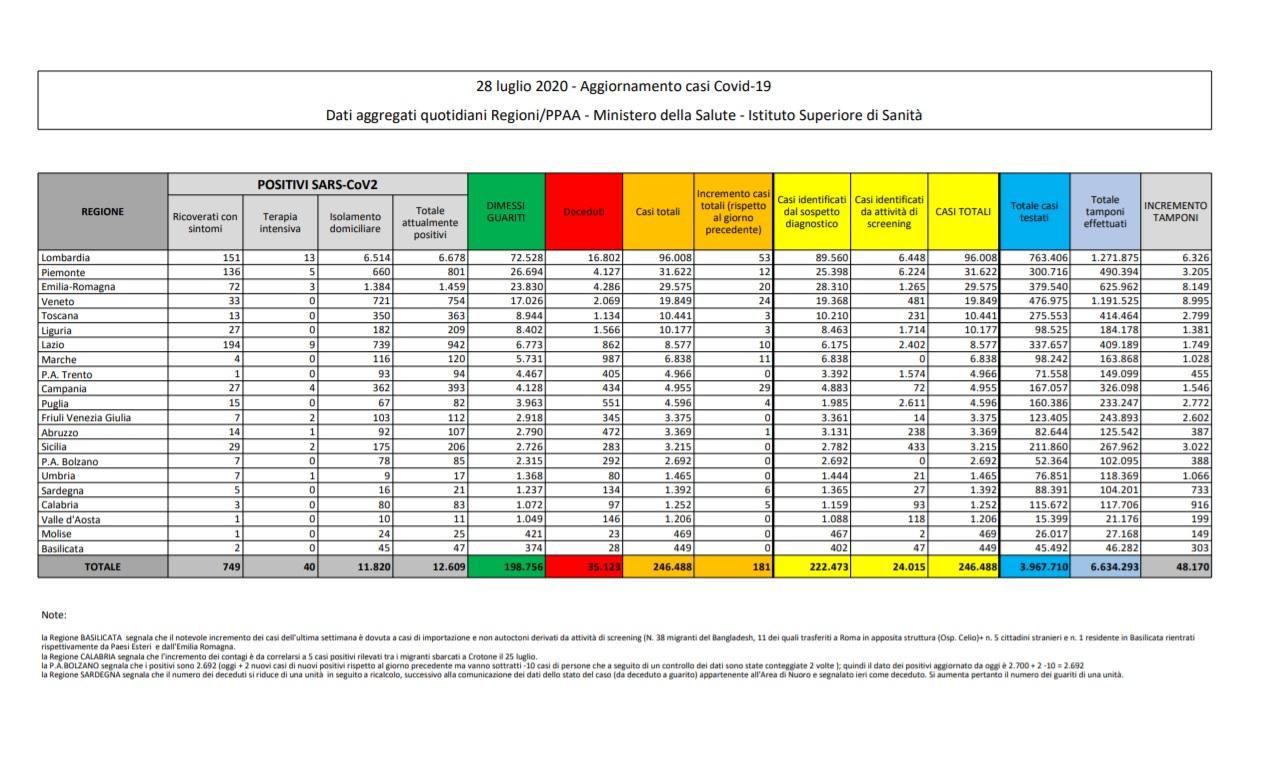Select the red 'Deceduti' column header

coord(584,211)
